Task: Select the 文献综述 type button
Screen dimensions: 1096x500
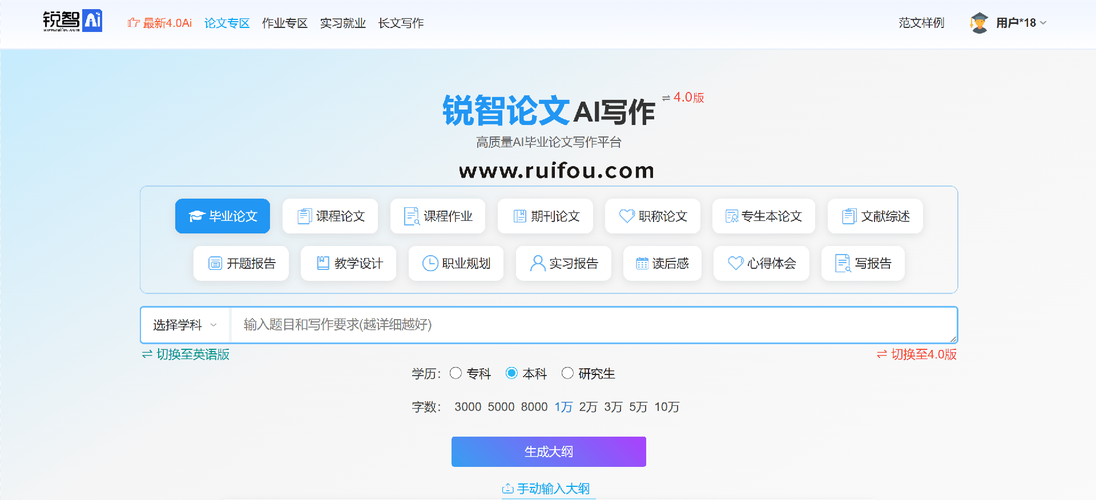Action: [x=875, y=216]
